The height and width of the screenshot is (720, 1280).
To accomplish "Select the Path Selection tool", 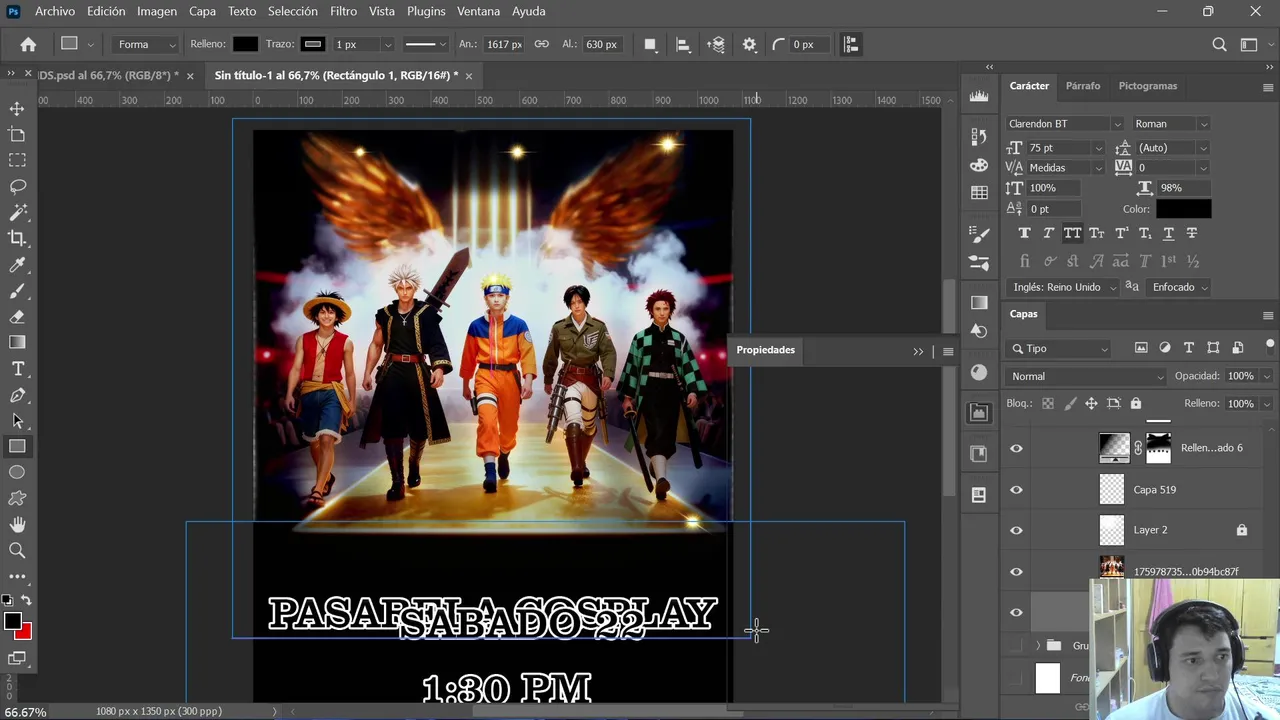I will [x=17, y=421].
